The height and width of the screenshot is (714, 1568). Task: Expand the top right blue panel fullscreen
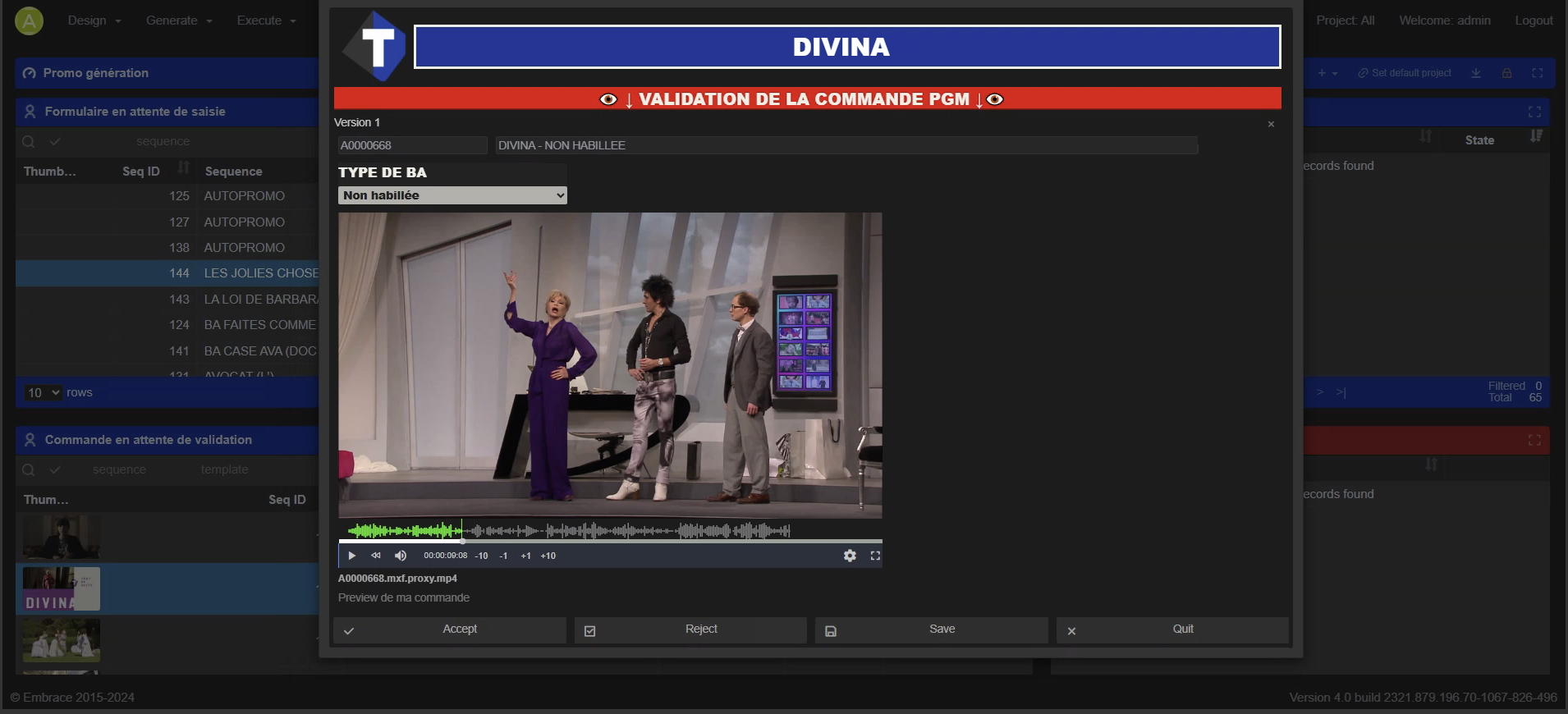click(x=1534, y=112)
